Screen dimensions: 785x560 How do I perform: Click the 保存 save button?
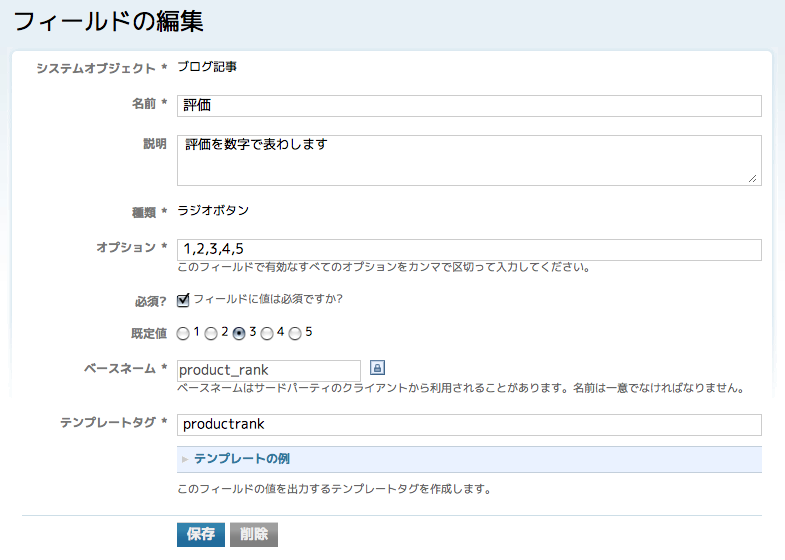201,534
